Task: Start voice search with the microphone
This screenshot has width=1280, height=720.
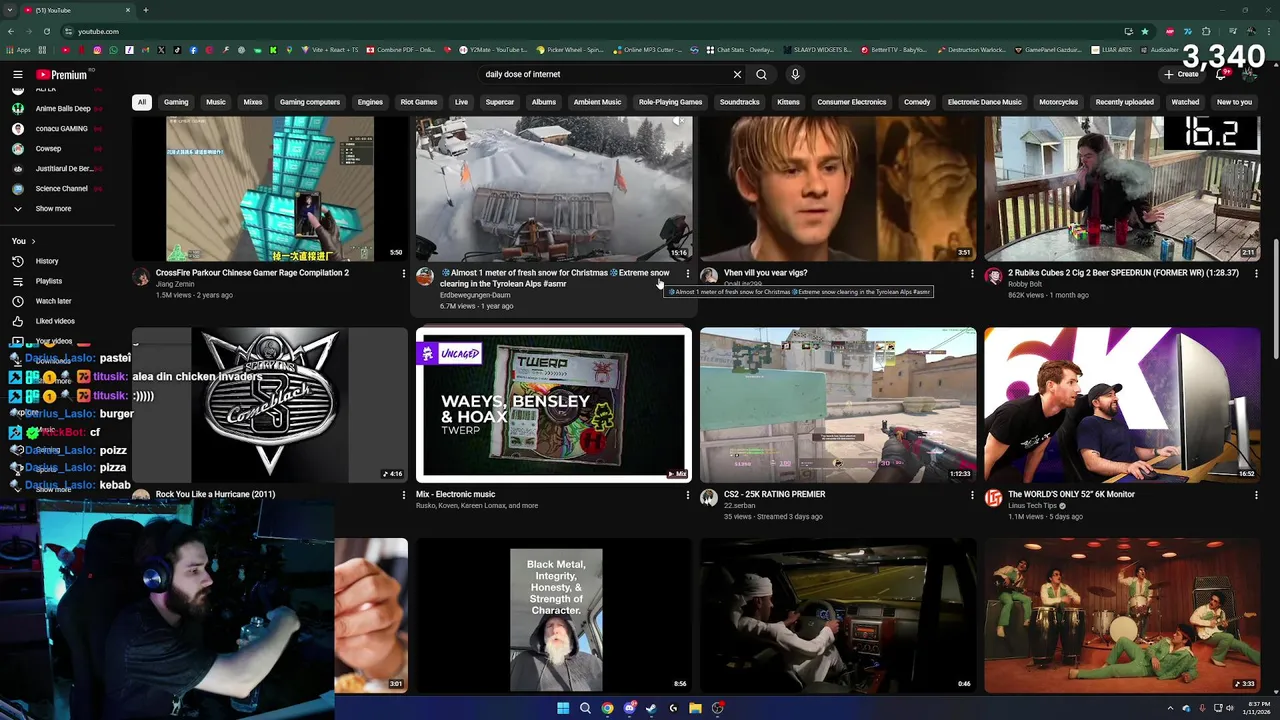Action: tap(795, 74)
